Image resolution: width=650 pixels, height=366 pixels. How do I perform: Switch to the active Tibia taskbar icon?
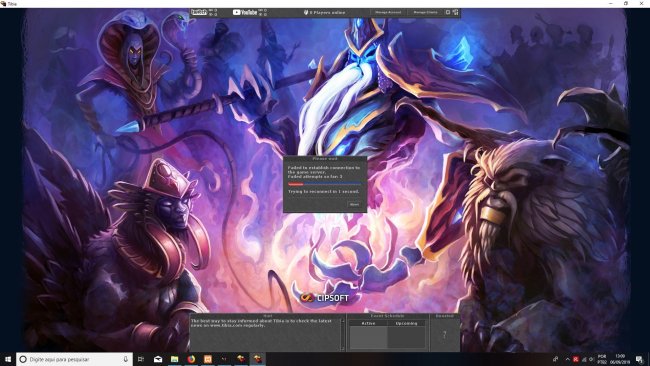(257, 359)
